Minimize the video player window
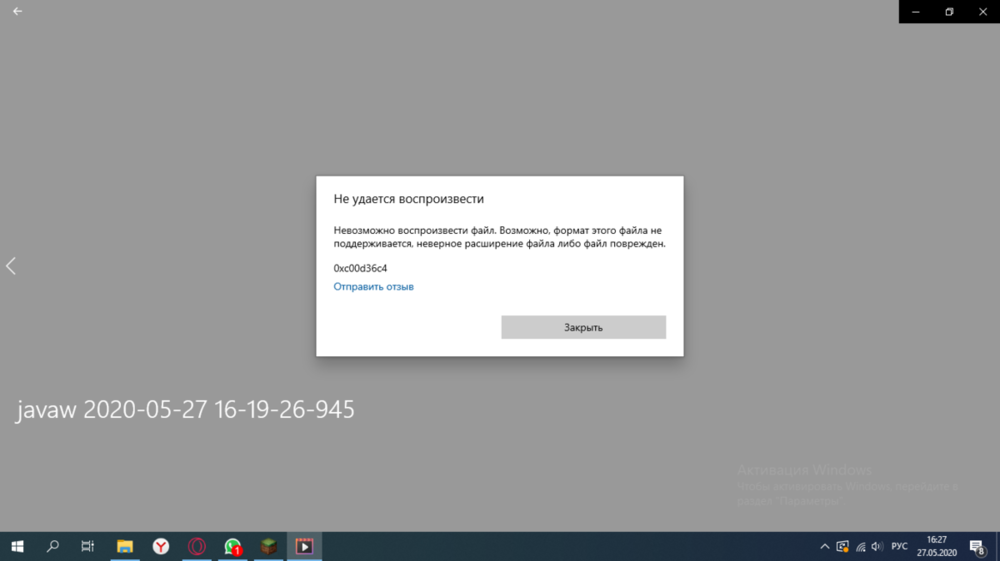The image size is (1000, 561). (x=915, y=11)
